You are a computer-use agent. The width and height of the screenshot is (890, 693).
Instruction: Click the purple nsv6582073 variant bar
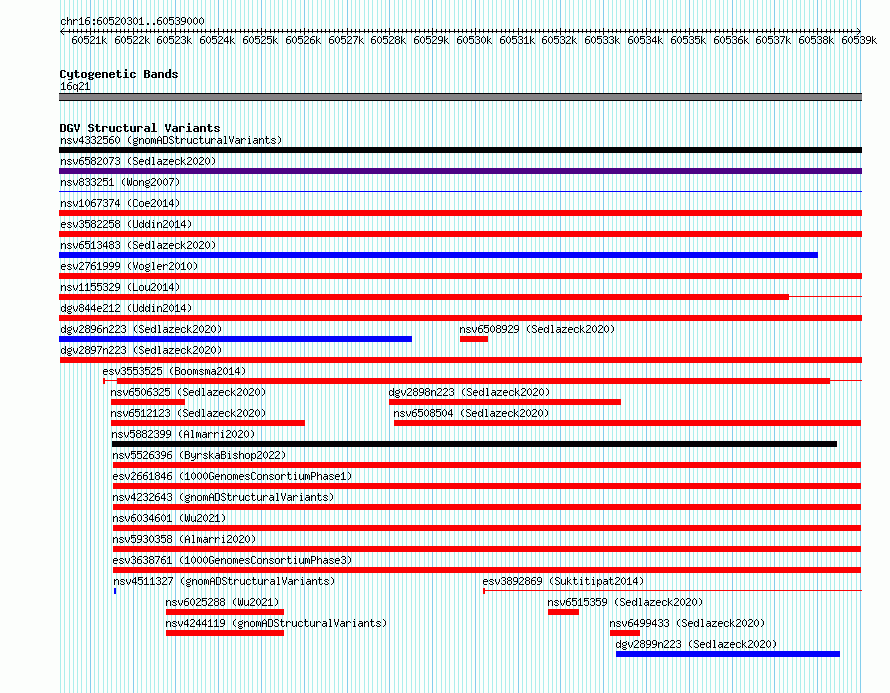click(460, 171)
